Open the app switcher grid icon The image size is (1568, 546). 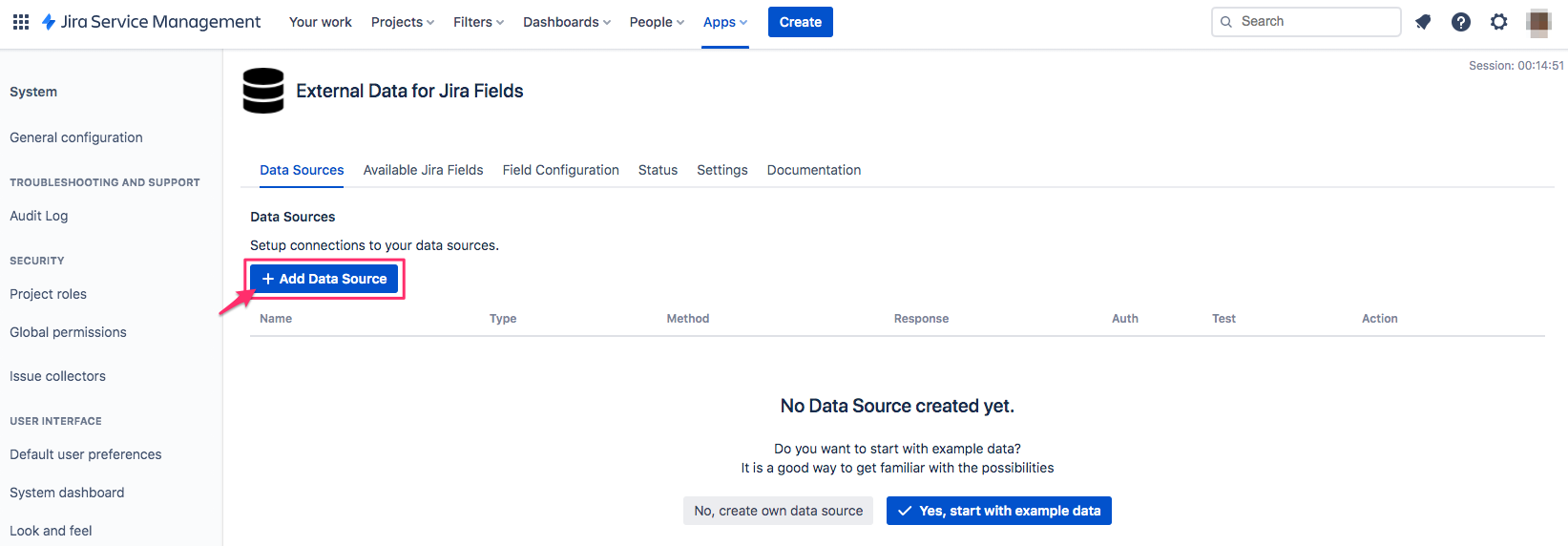click(x=21, y=22)
